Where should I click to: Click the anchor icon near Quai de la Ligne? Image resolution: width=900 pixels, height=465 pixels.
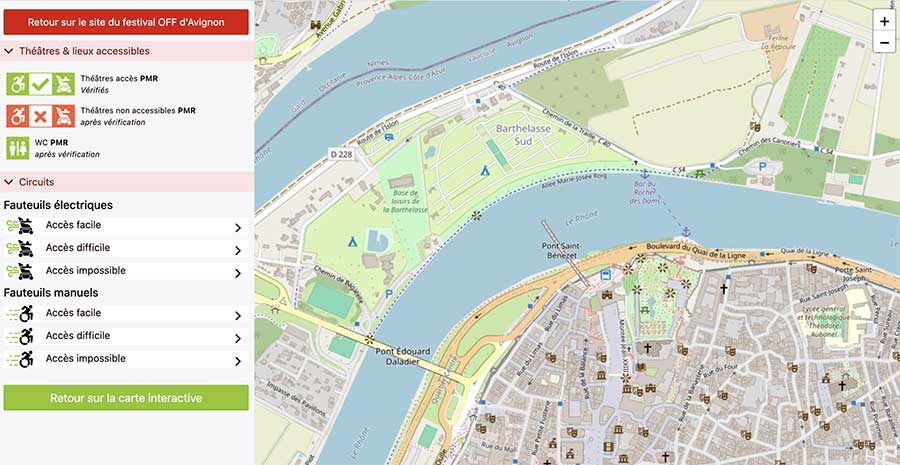click(x=686, y=232)
